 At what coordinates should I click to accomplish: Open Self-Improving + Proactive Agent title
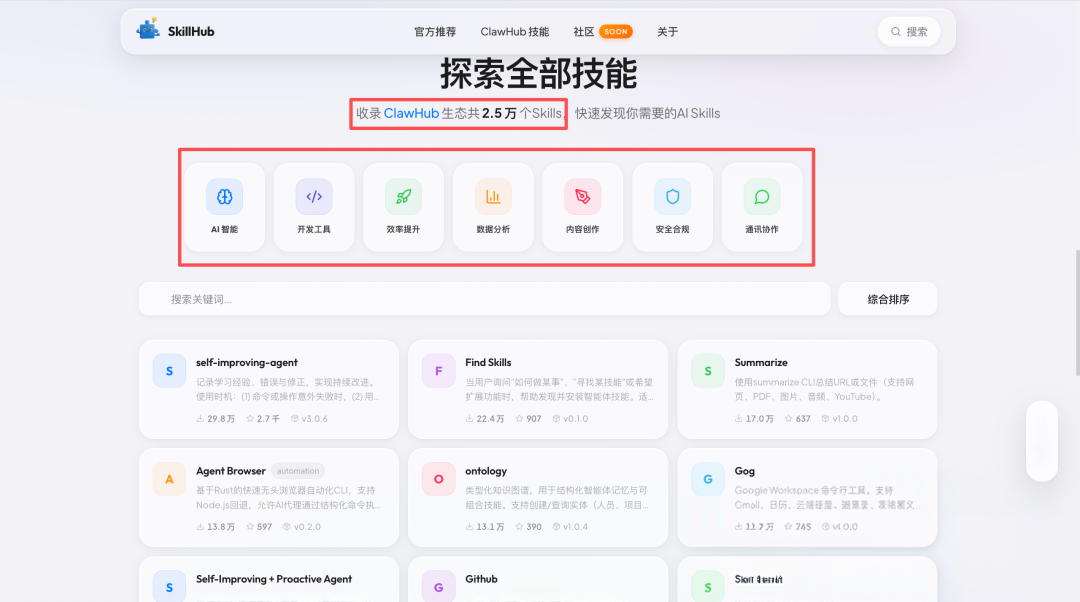274,579
